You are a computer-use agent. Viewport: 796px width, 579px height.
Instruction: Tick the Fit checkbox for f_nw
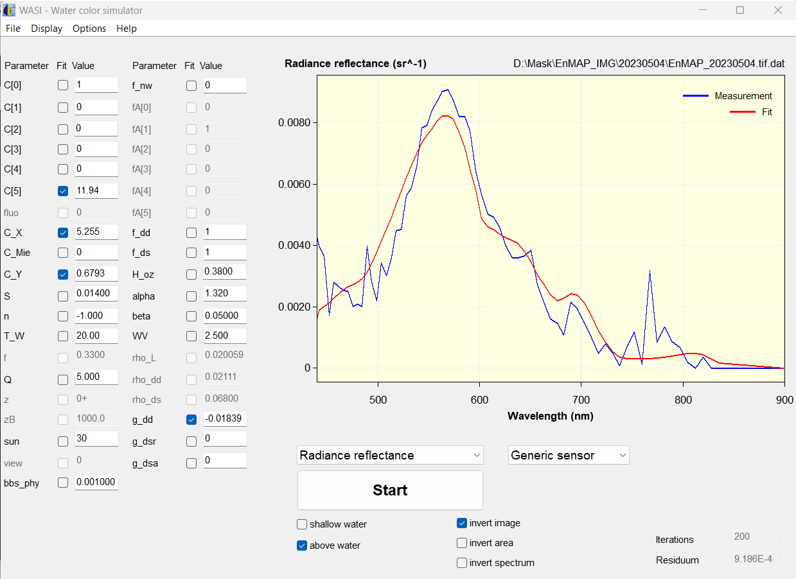pyautogui.click(x=191, y=86)
